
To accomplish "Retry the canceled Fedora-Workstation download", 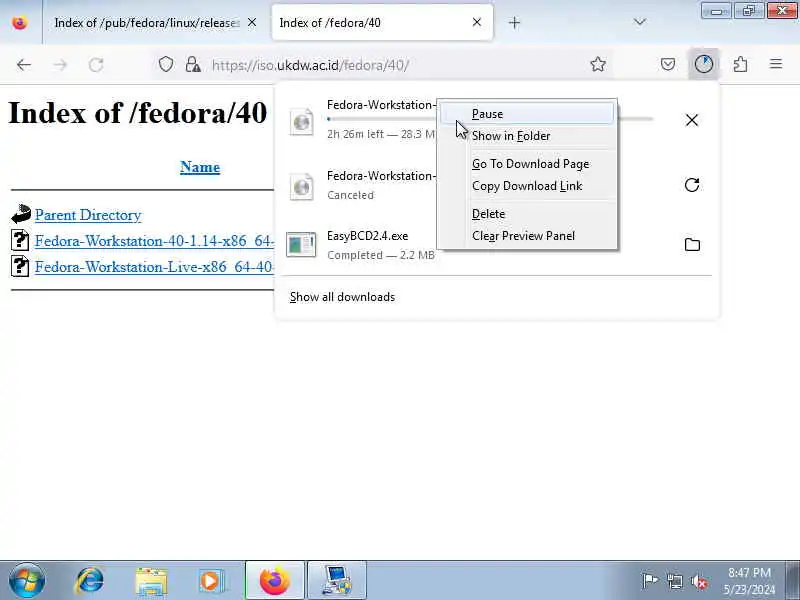I will click(x=692, y=185).
